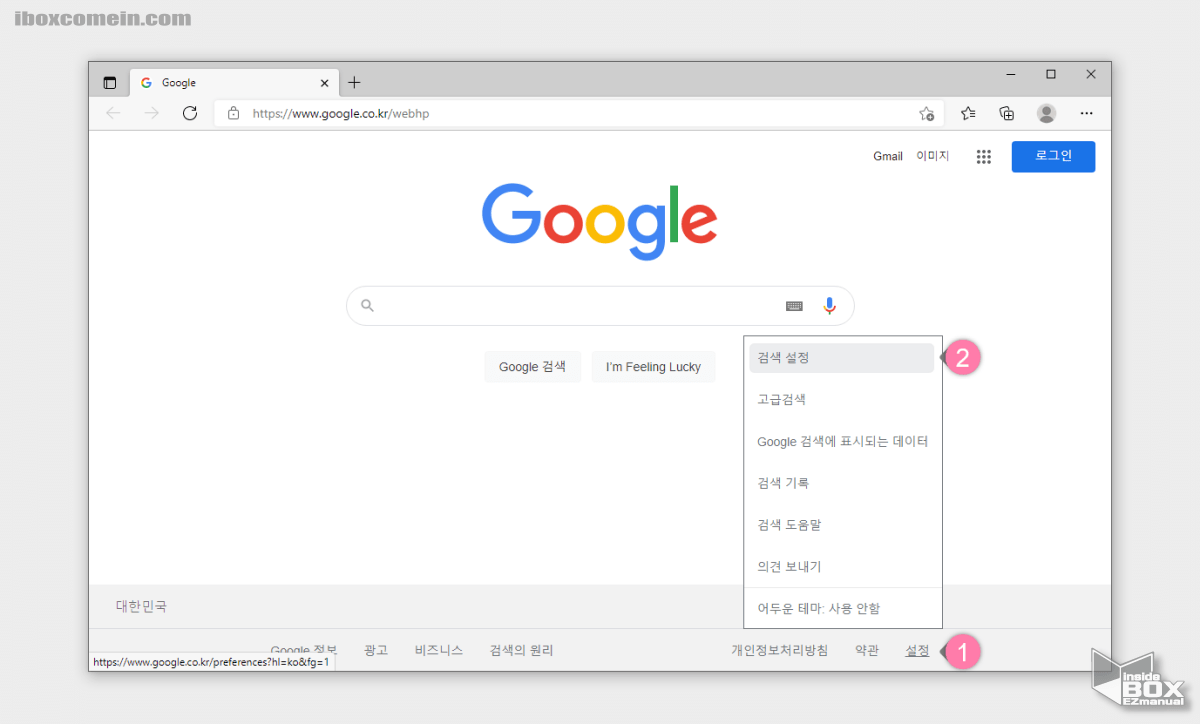Viewport: 1200px width, 724px height.
Task: Click the I'm Feeling Lucky button
Action: click(653, 367)
